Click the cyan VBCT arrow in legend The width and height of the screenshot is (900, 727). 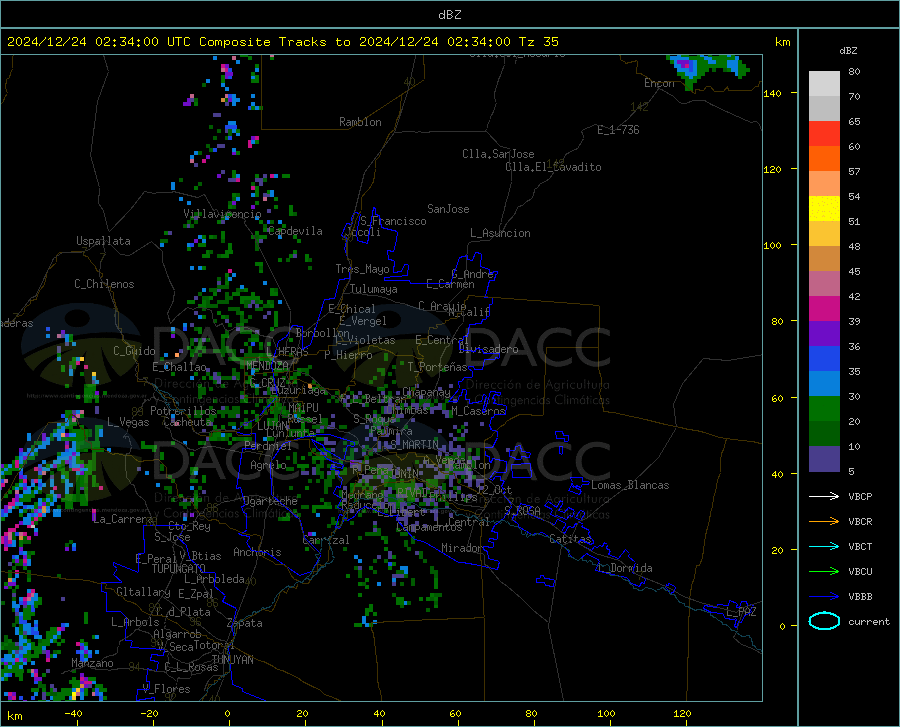pyautogui.click(x=824, y=546)
